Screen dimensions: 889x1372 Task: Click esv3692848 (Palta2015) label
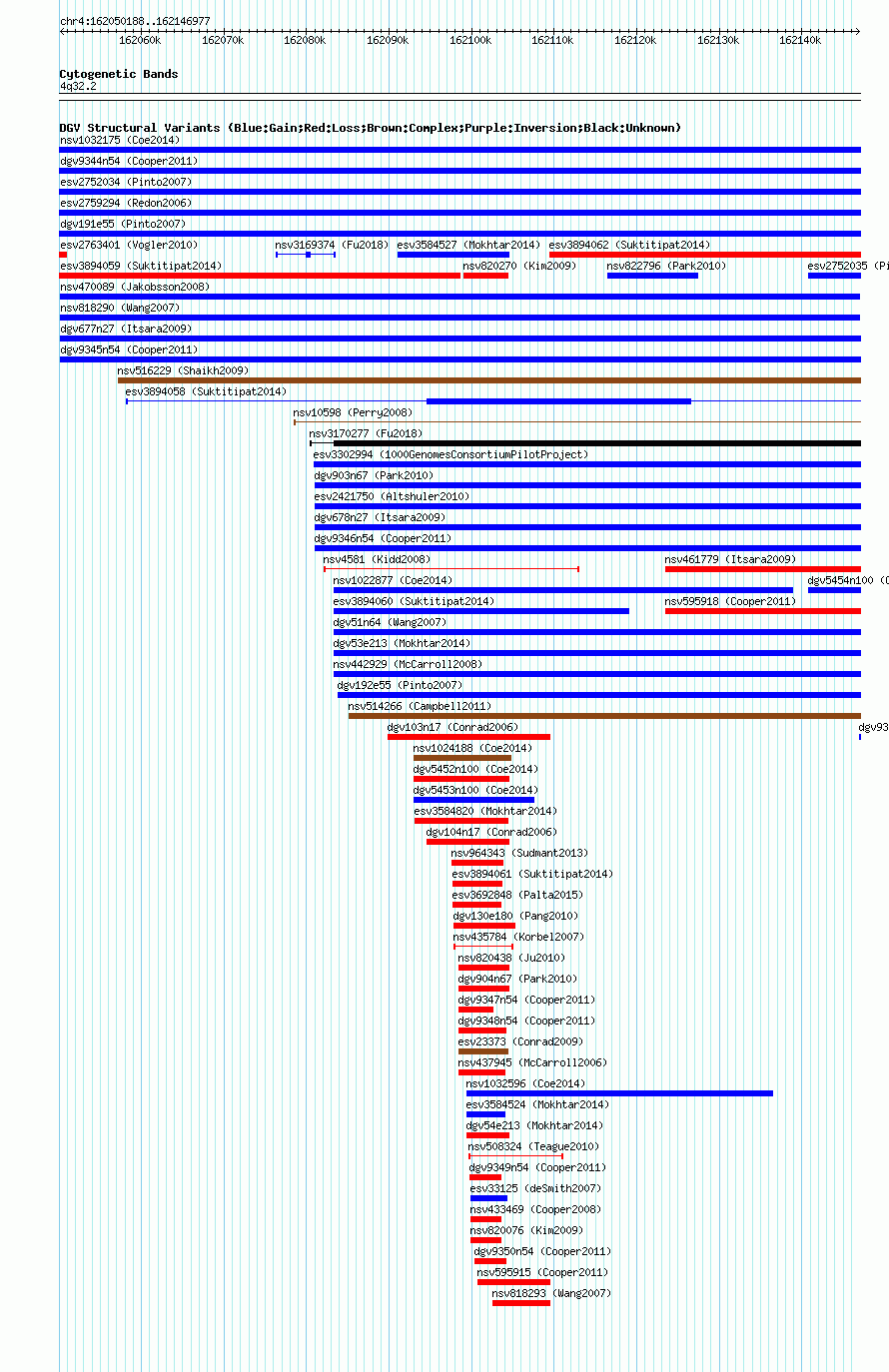(x=518, y=895)
